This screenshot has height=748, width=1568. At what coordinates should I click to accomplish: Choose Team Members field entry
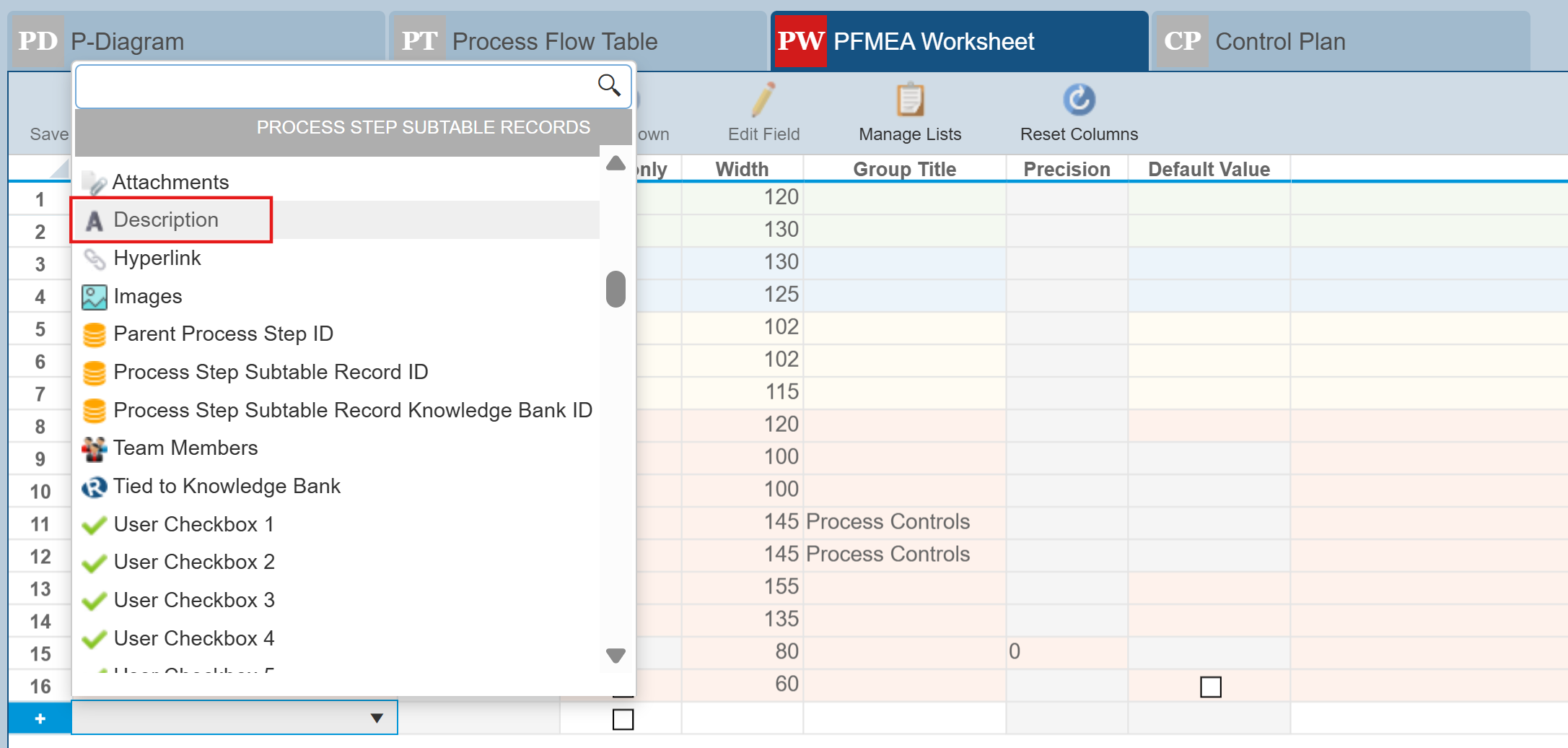185,448
